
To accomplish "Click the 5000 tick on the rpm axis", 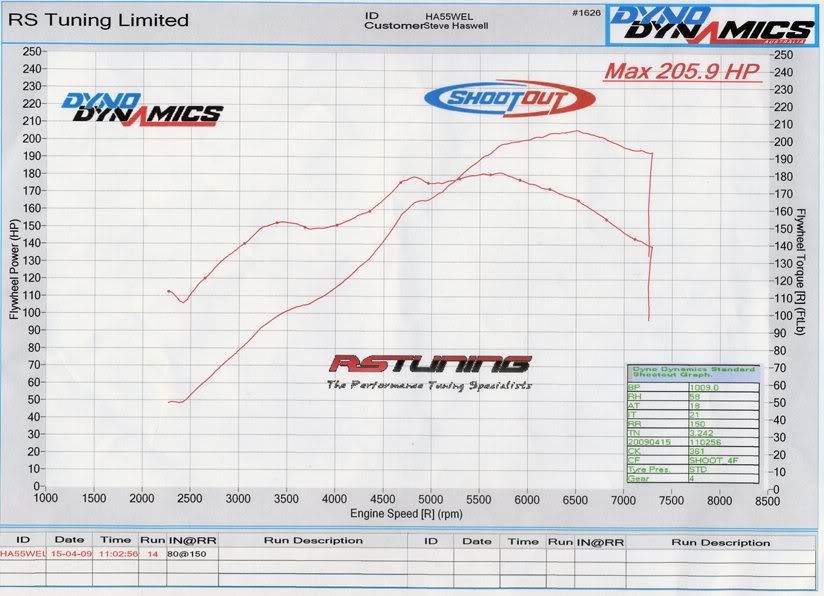I will click(x=431, y=498).
